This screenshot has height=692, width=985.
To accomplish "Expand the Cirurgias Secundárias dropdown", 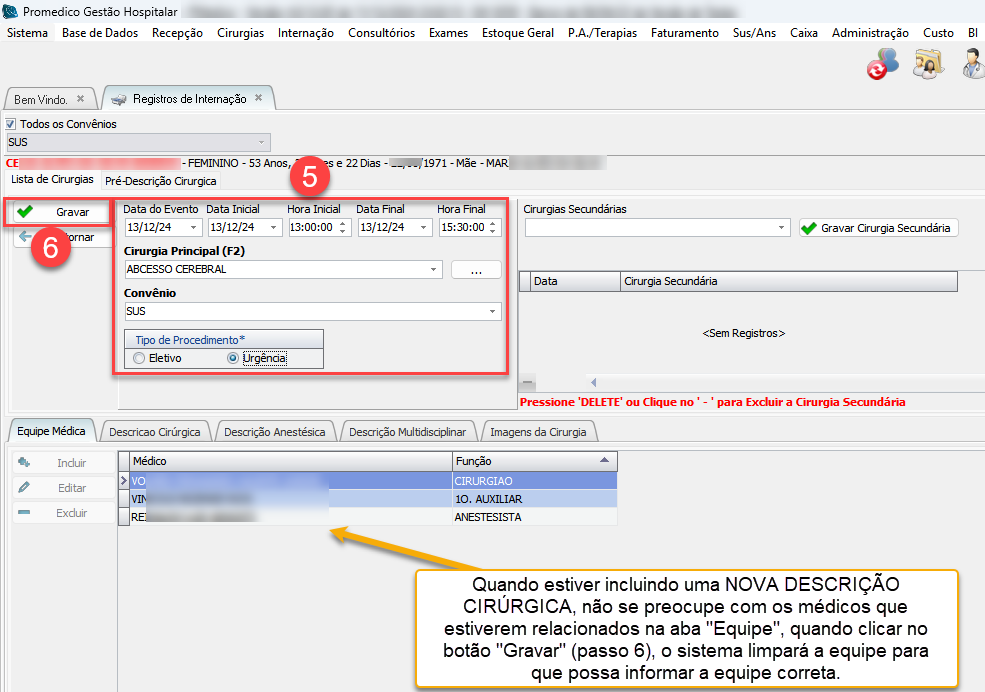I will point(781,228).
